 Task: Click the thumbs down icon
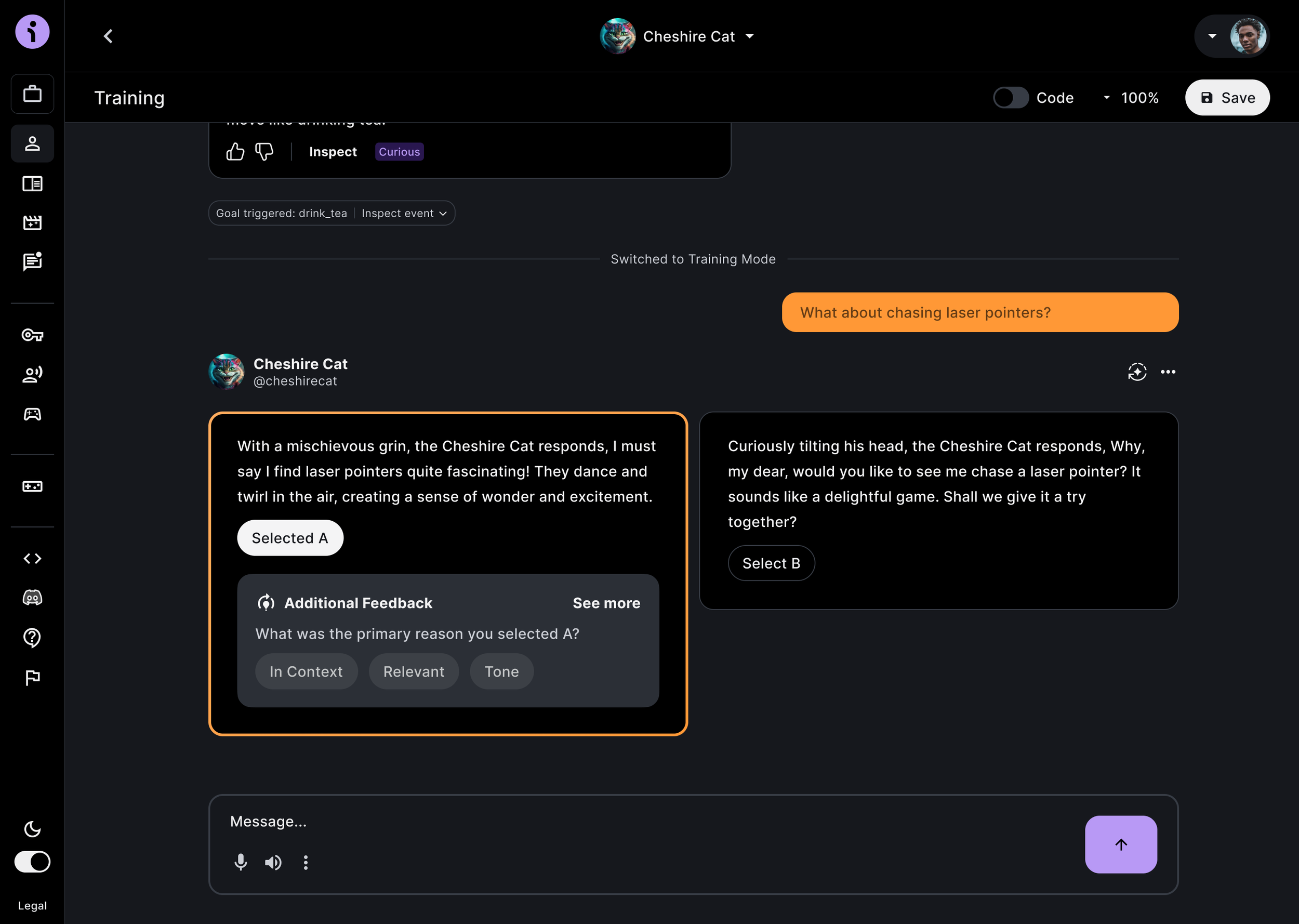[x=264, y=152]
